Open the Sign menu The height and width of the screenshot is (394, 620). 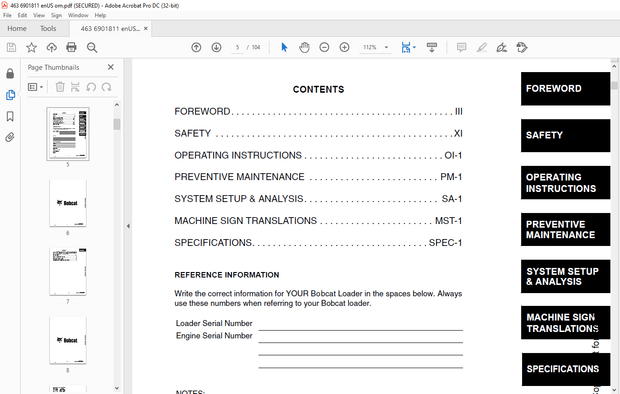(56, 15)
